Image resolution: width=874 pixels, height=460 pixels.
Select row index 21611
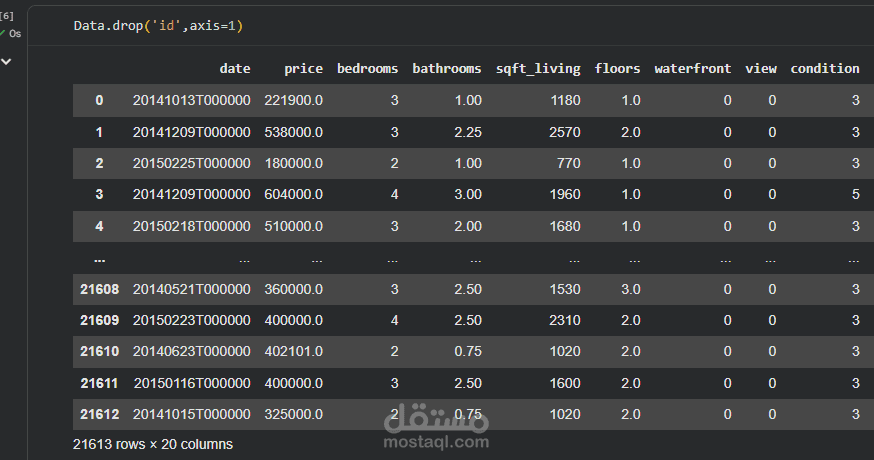[x=99, y=384]
